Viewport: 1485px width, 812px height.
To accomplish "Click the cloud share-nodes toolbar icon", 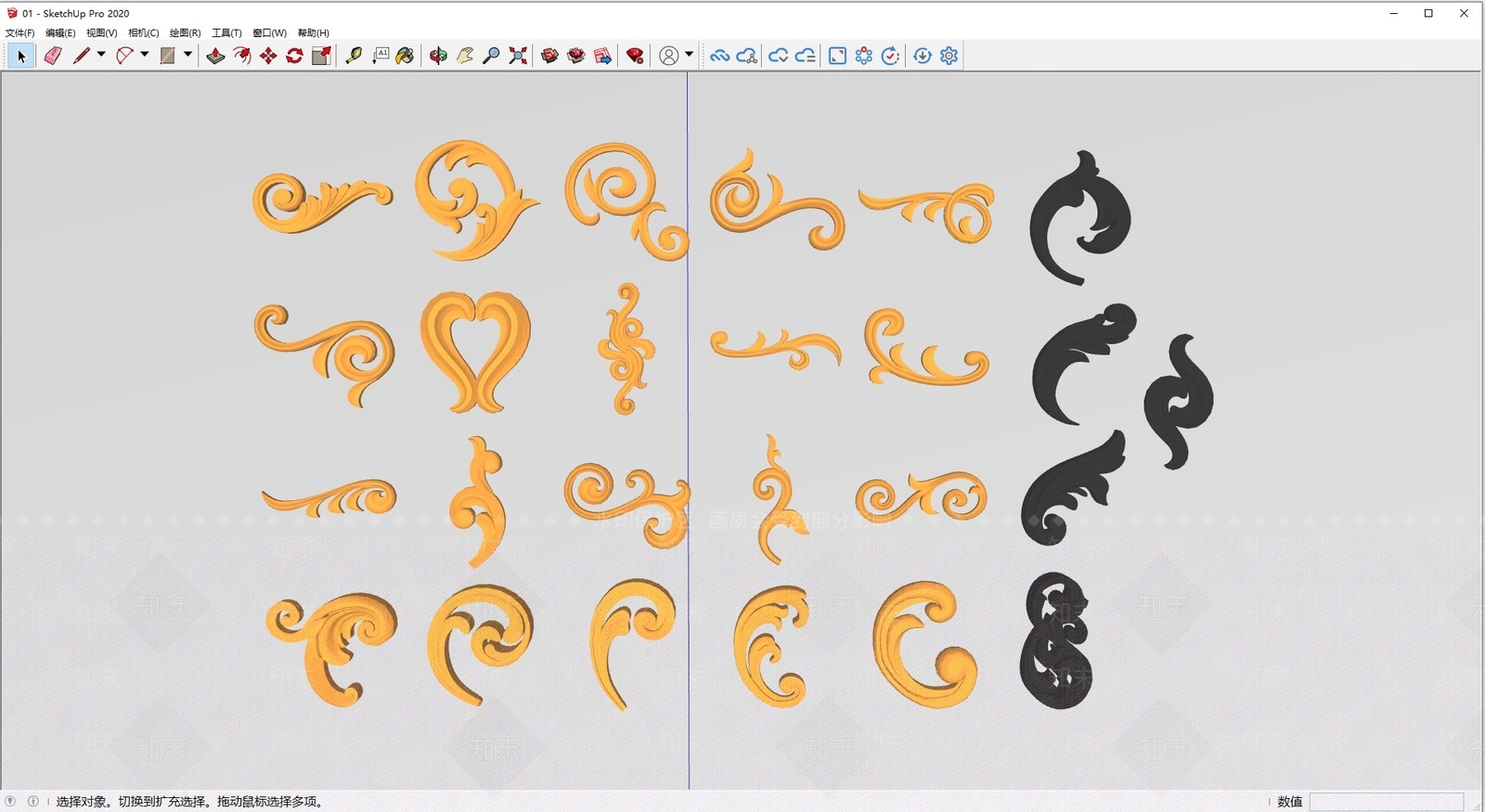I will pos(746,56).
